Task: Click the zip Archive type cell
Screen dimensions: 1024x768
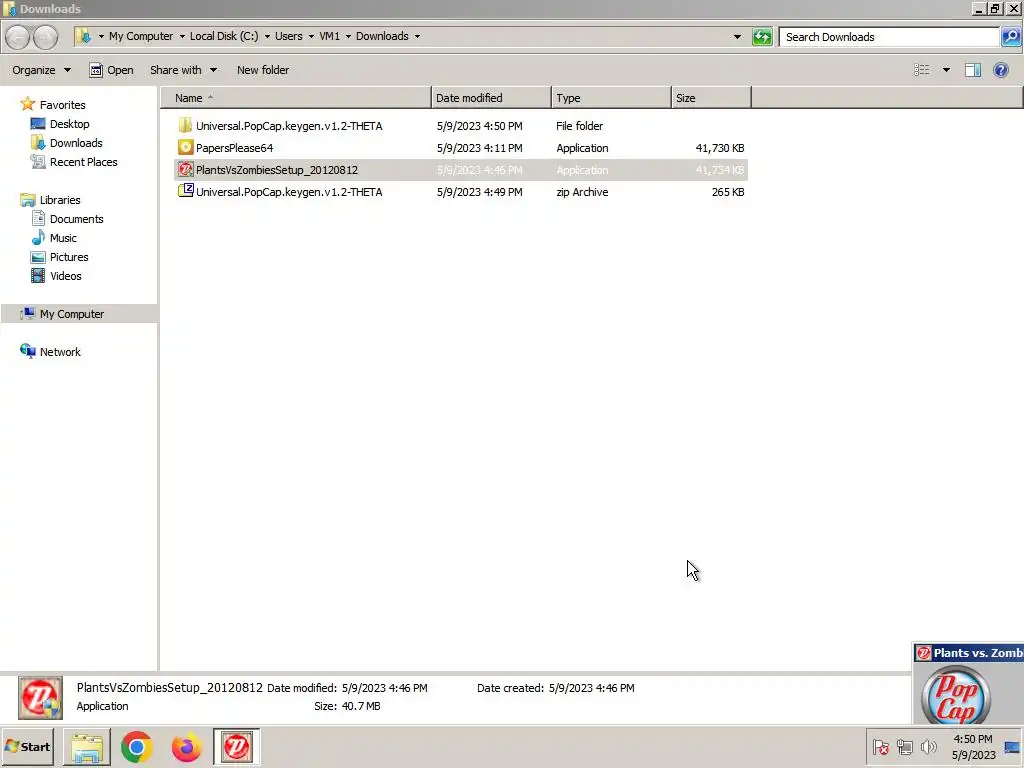Action: (x=582, y=192)
